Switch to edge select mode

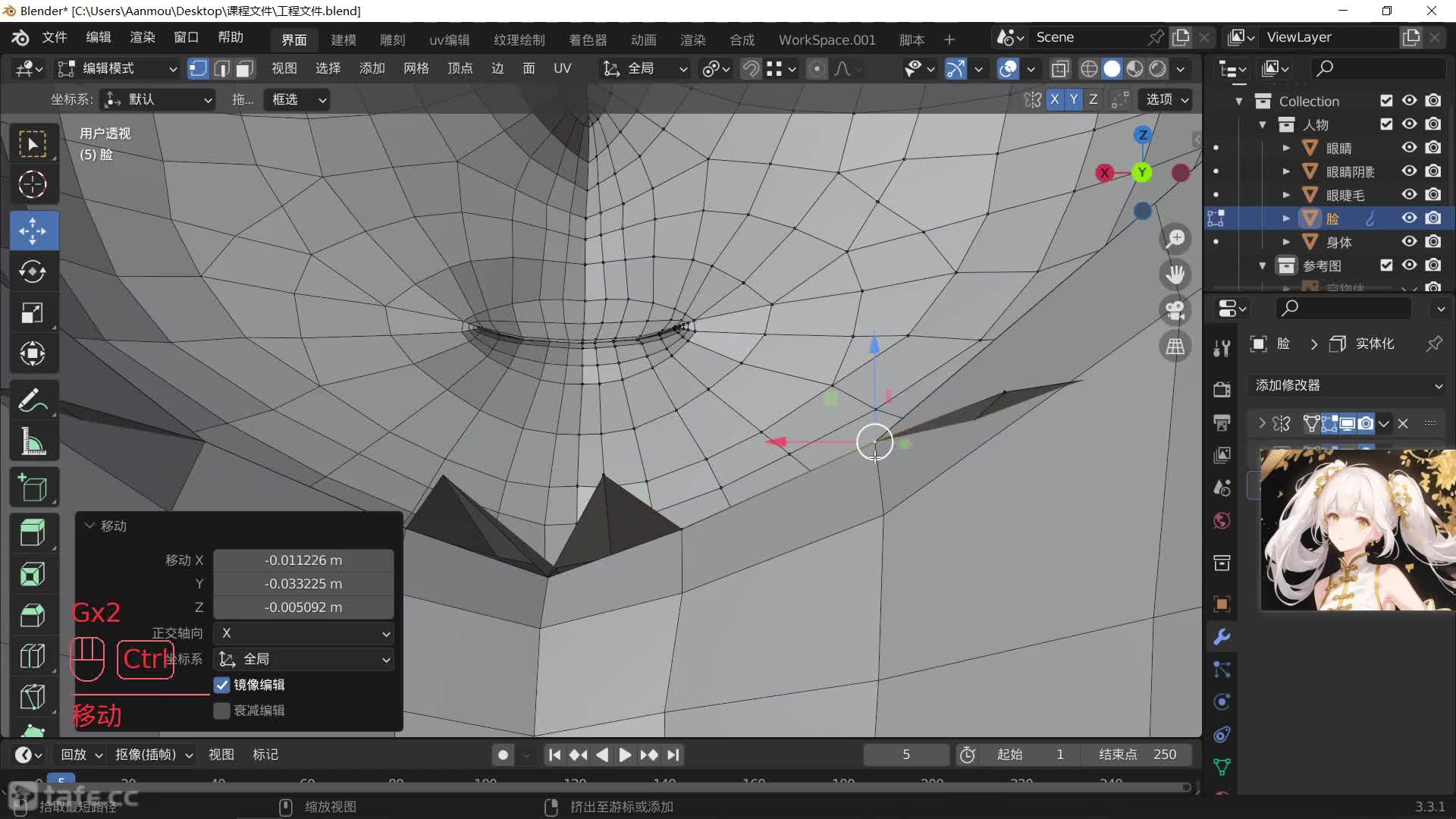221,69
